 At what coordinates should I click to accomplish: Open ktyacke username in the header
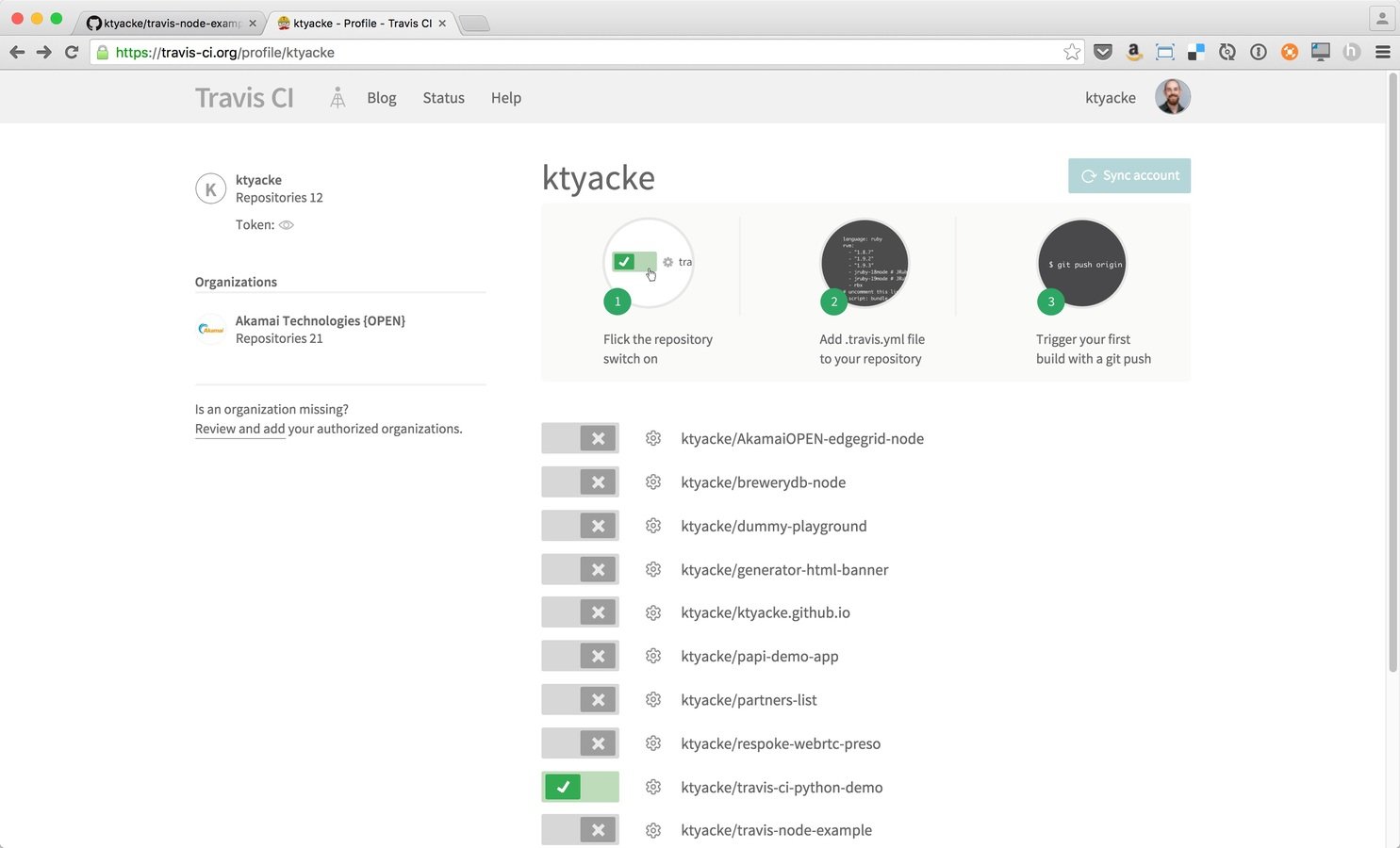point(1111,97)
